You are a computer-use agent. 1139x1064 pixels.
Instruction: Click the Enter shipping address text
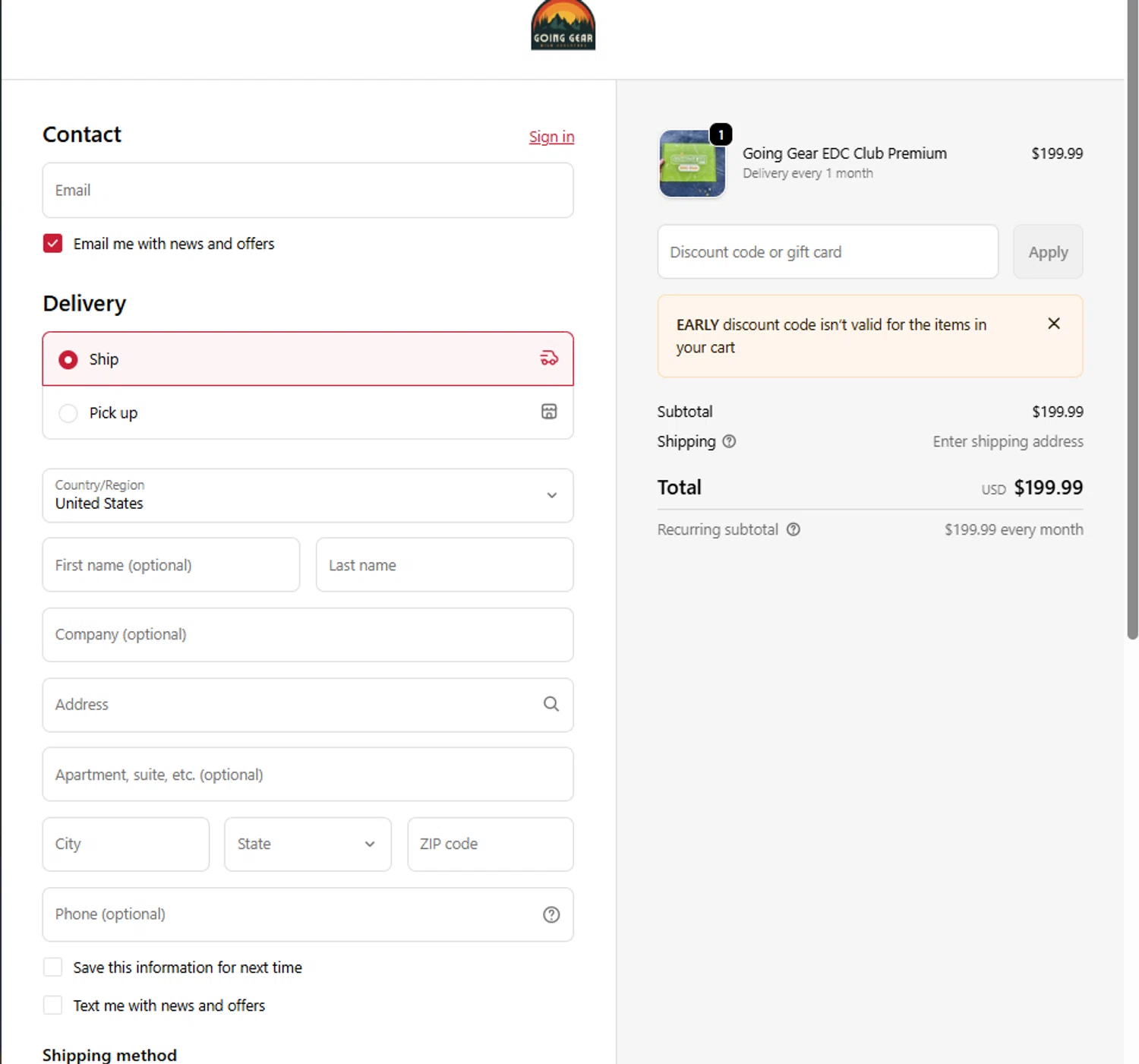click(x=1008, y=441)
